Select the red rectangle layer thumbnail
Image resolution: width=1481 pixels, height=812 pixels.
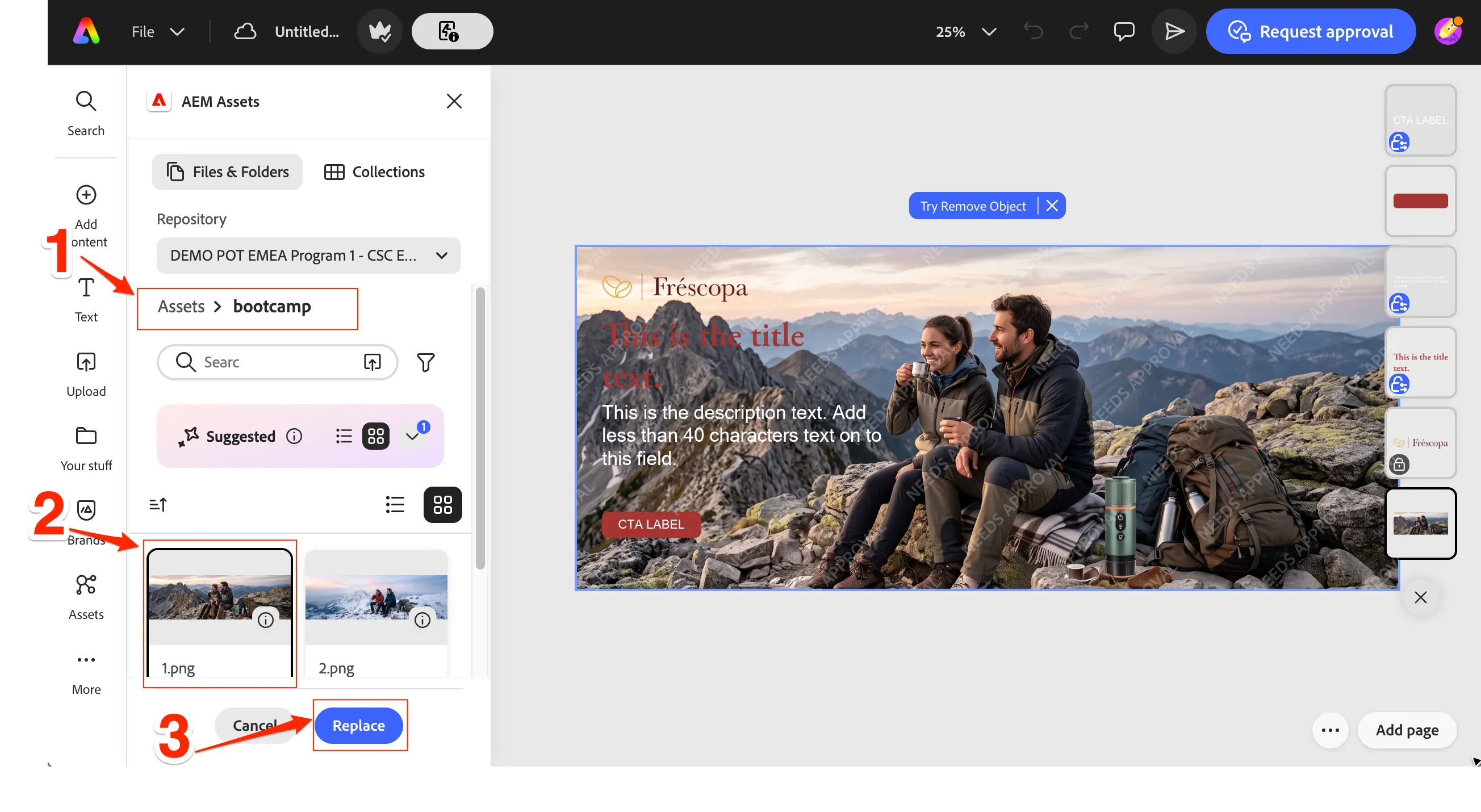(1420, 200)
